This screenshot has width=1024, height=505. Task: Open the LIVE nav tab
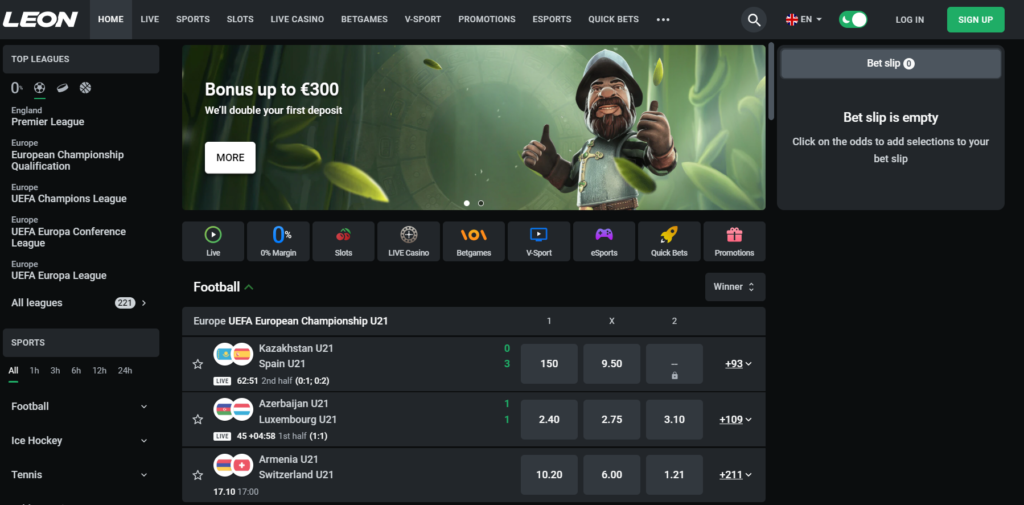coord(150,20)
